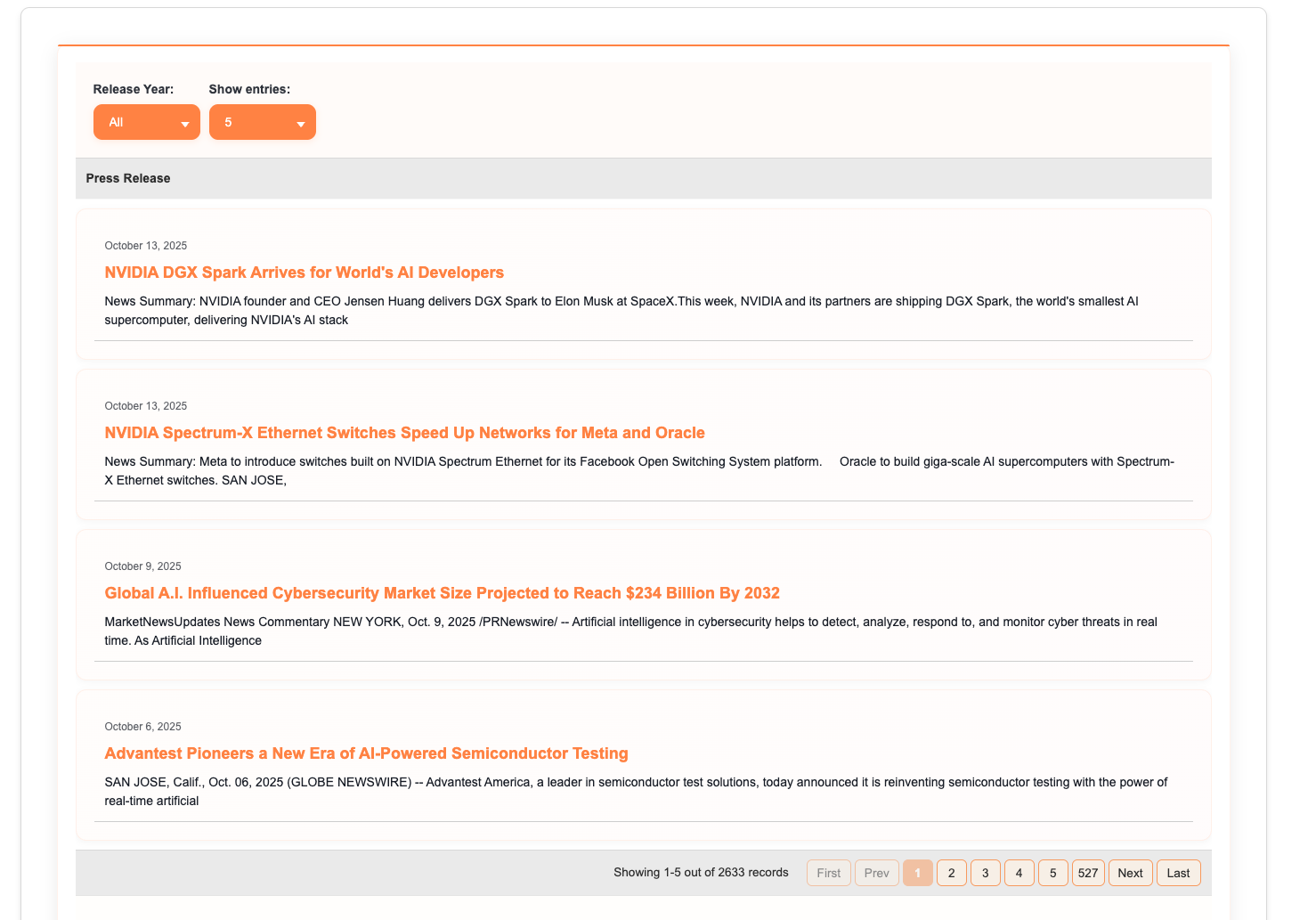Click the Last pagination button
Viewport: 1316px width, 920px height.
pyautogui.click(x=1178, y=873)
